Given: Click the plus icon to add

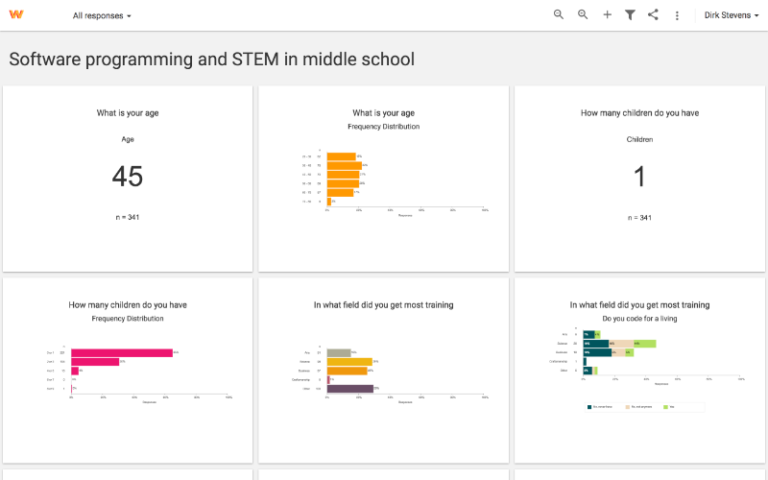Looking at the screenshot, I should [x=607, y=15].
